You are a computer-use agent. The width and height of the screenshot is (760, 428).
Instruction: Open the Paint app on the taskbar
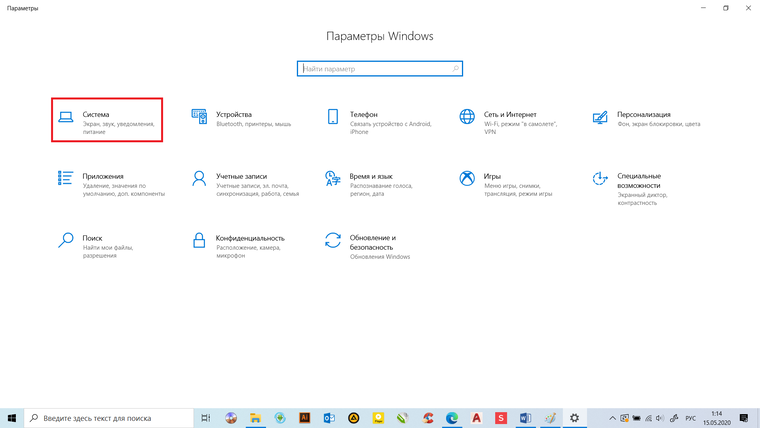click(550, 418)
